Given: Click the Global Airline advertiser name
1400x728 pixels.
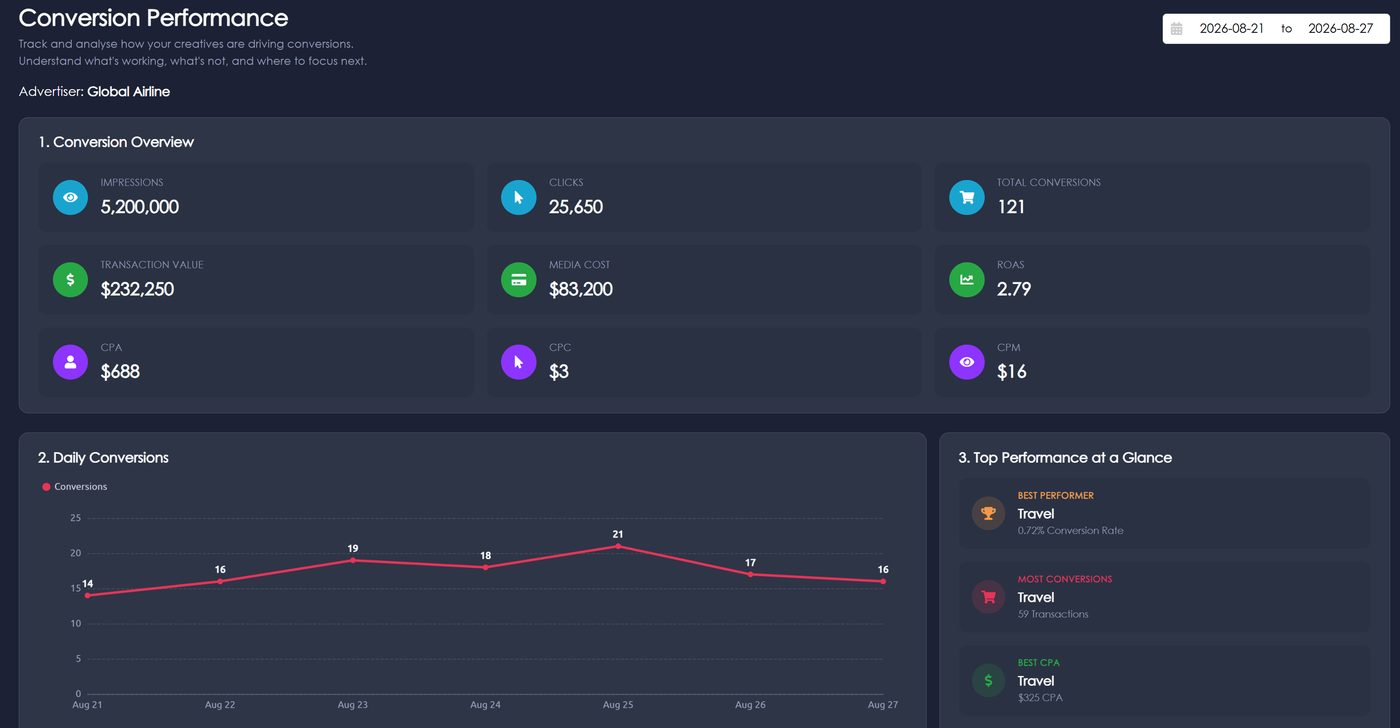Looking at the screenshot, I should [128, 92].
